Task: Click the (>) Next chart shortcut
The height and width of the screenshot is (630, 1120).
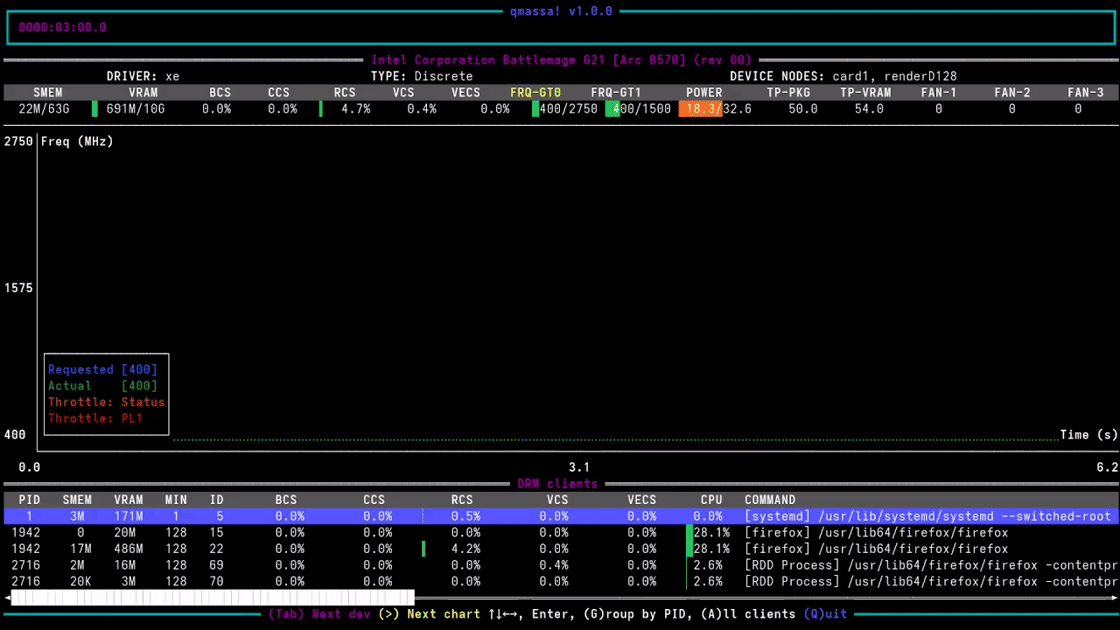Action: (429, 614)
